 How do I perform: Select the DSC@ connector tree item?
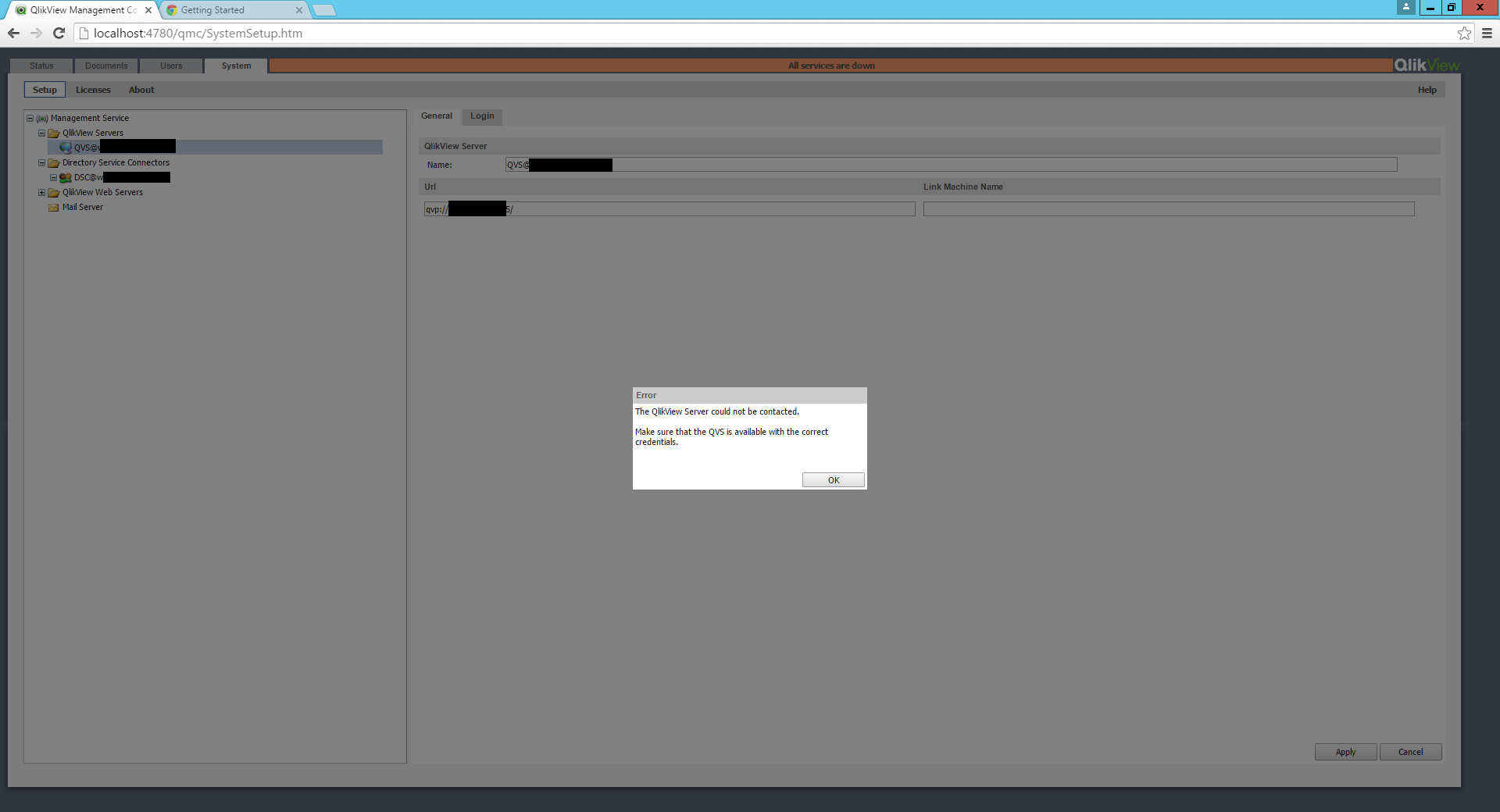[x=122, y=178]
